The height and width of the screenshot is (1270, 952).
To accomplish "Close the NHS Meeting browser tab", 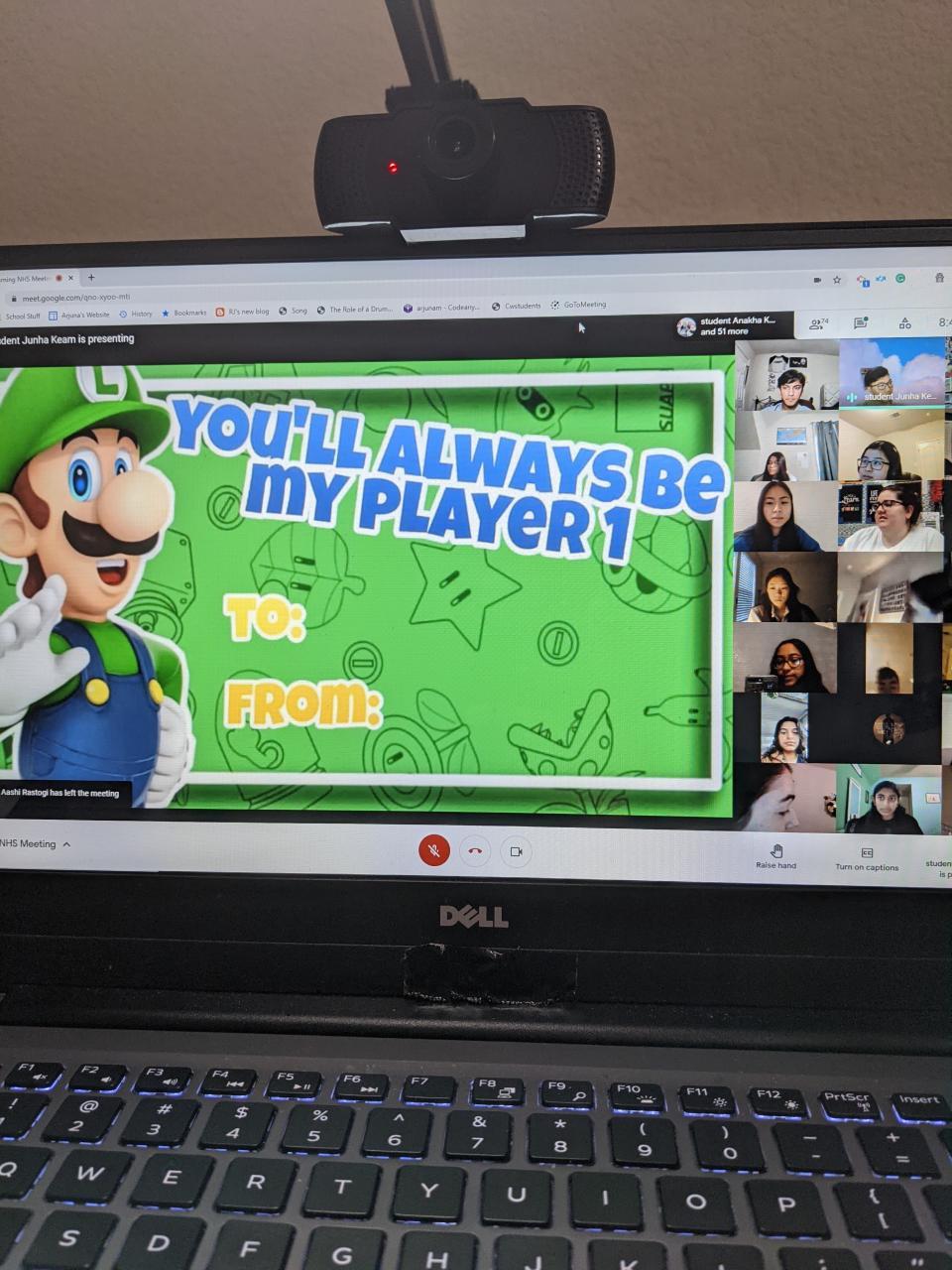I will pos(70,278).
